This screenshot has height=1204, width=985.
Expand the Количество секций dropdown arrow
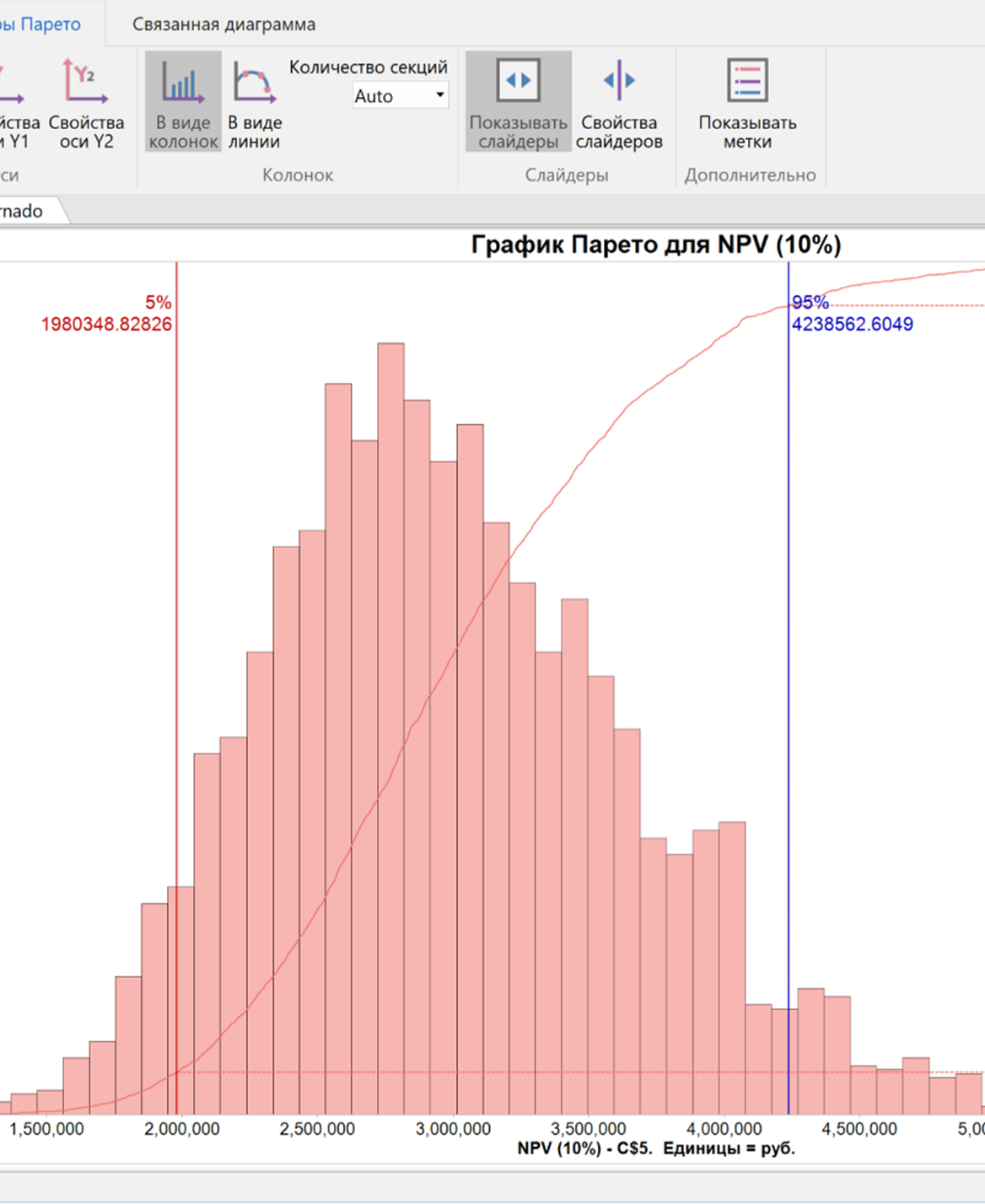pyautogui.click(x=439, y=95)
